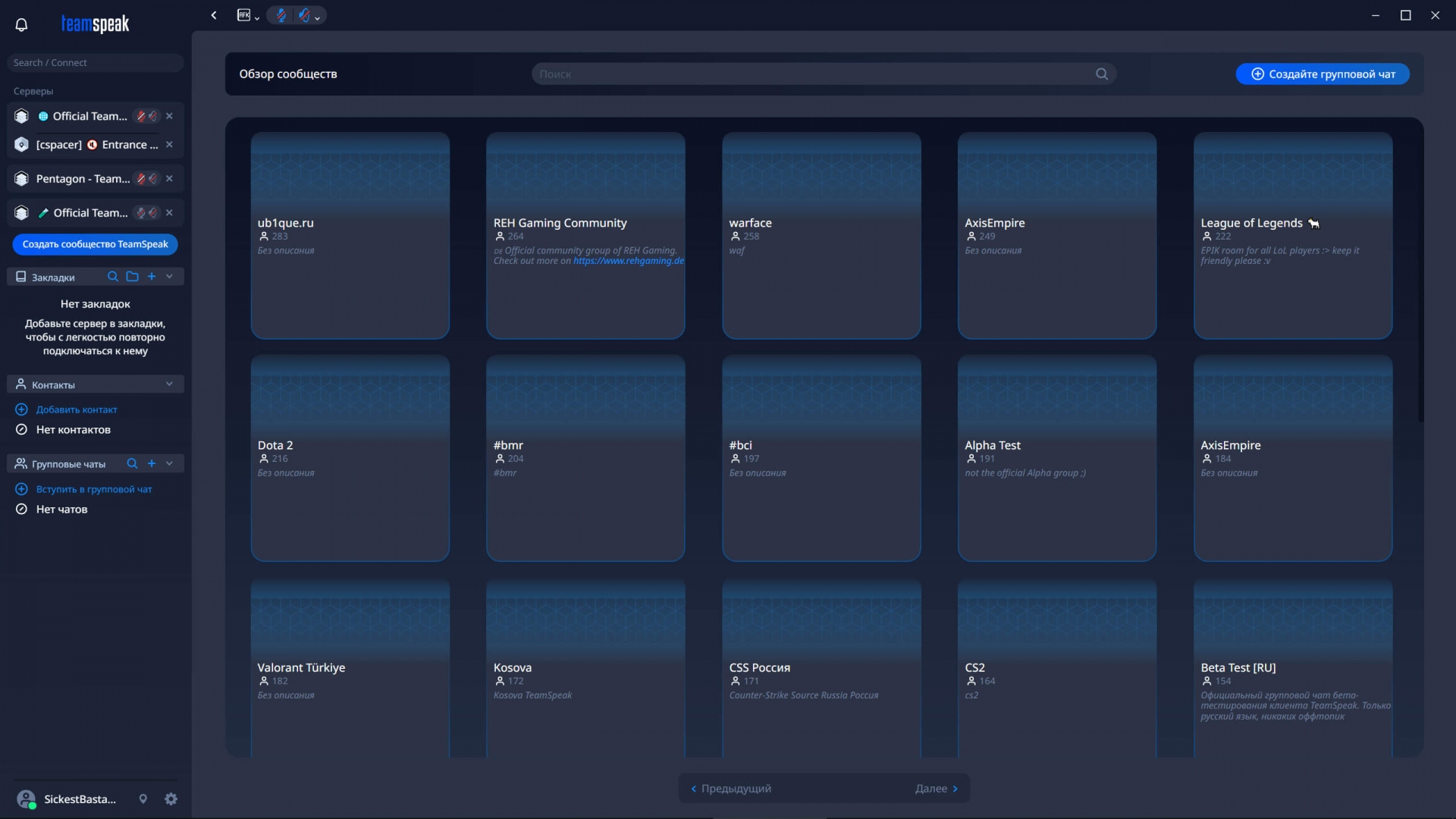Click the server stack icon beside Pentagon - Team
1456x819 pixels.
[x=21, y=178]
